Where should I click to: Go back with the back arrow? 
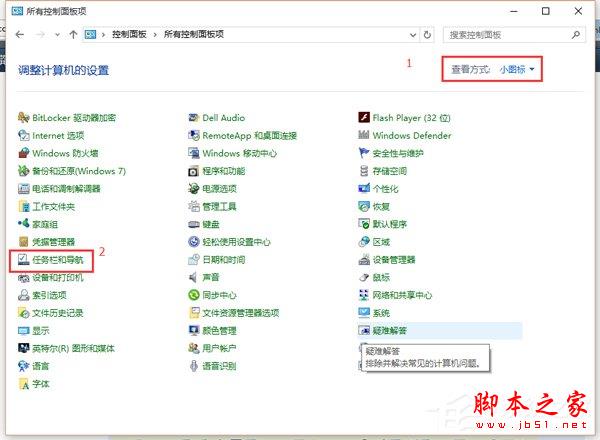[x=20, y=35]
